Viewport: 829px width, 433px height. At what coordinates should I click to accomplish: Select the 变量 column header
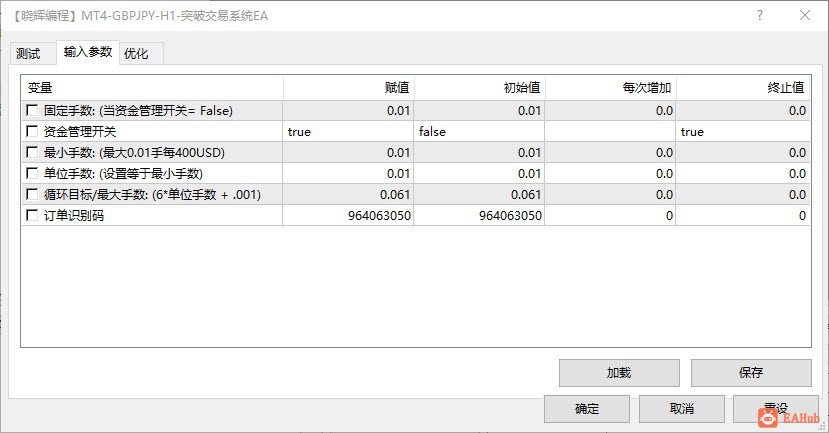click(152, 88)
